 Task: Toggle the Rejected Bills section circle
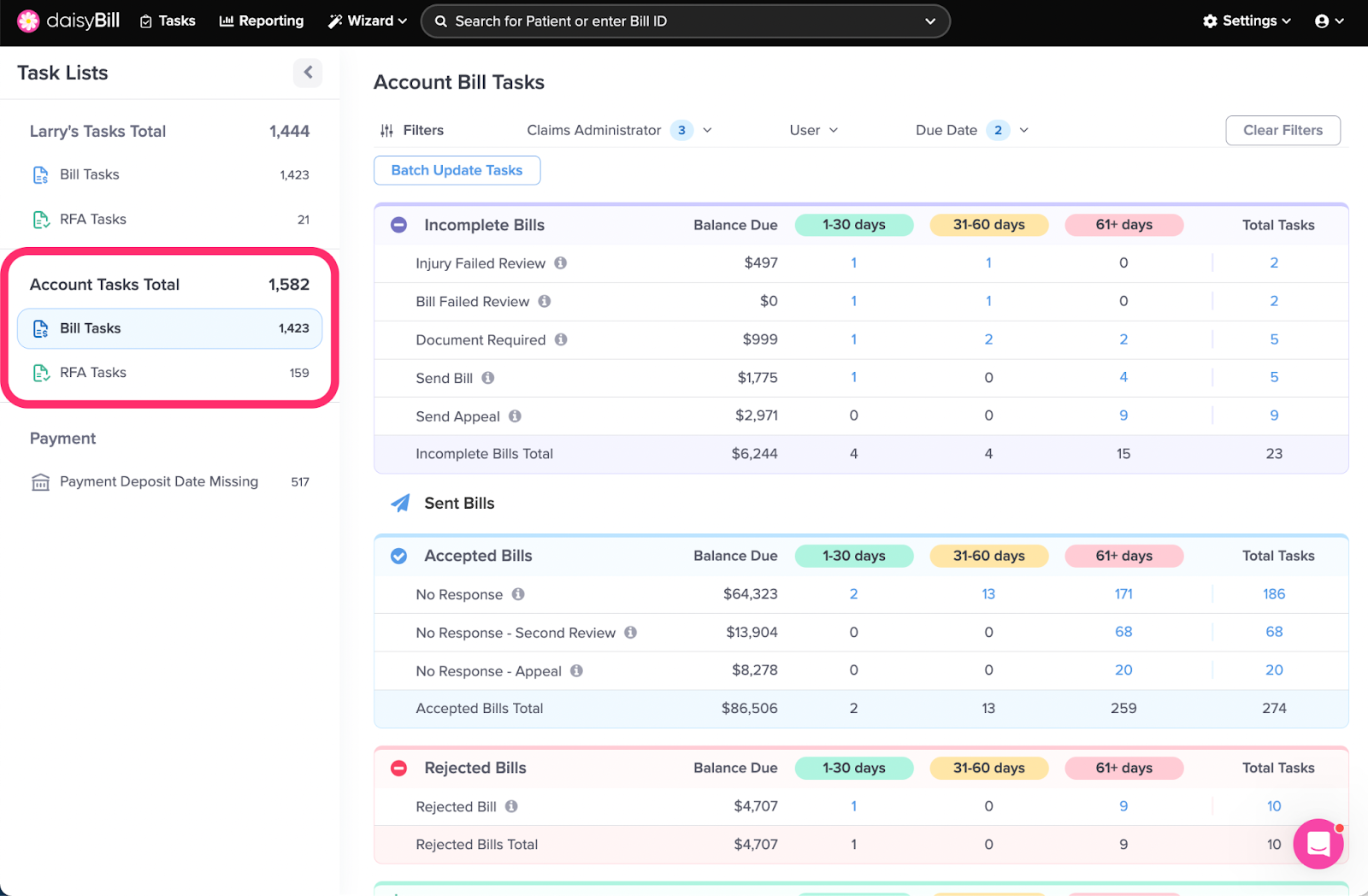pyautogui.click(x=398, y=768)
